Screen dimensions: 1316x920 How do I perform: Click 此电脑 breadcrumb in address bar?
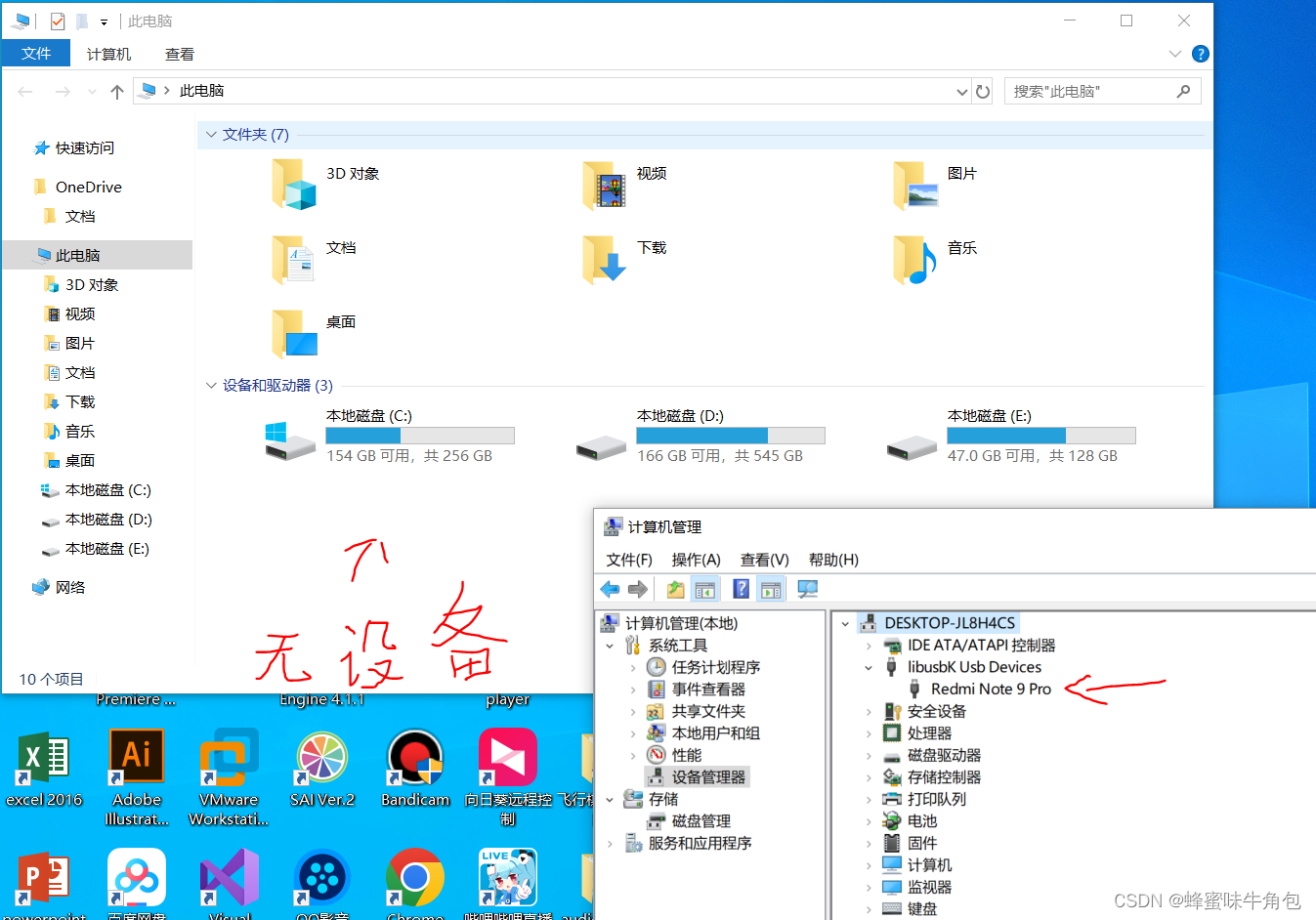[x=201, y=91]
